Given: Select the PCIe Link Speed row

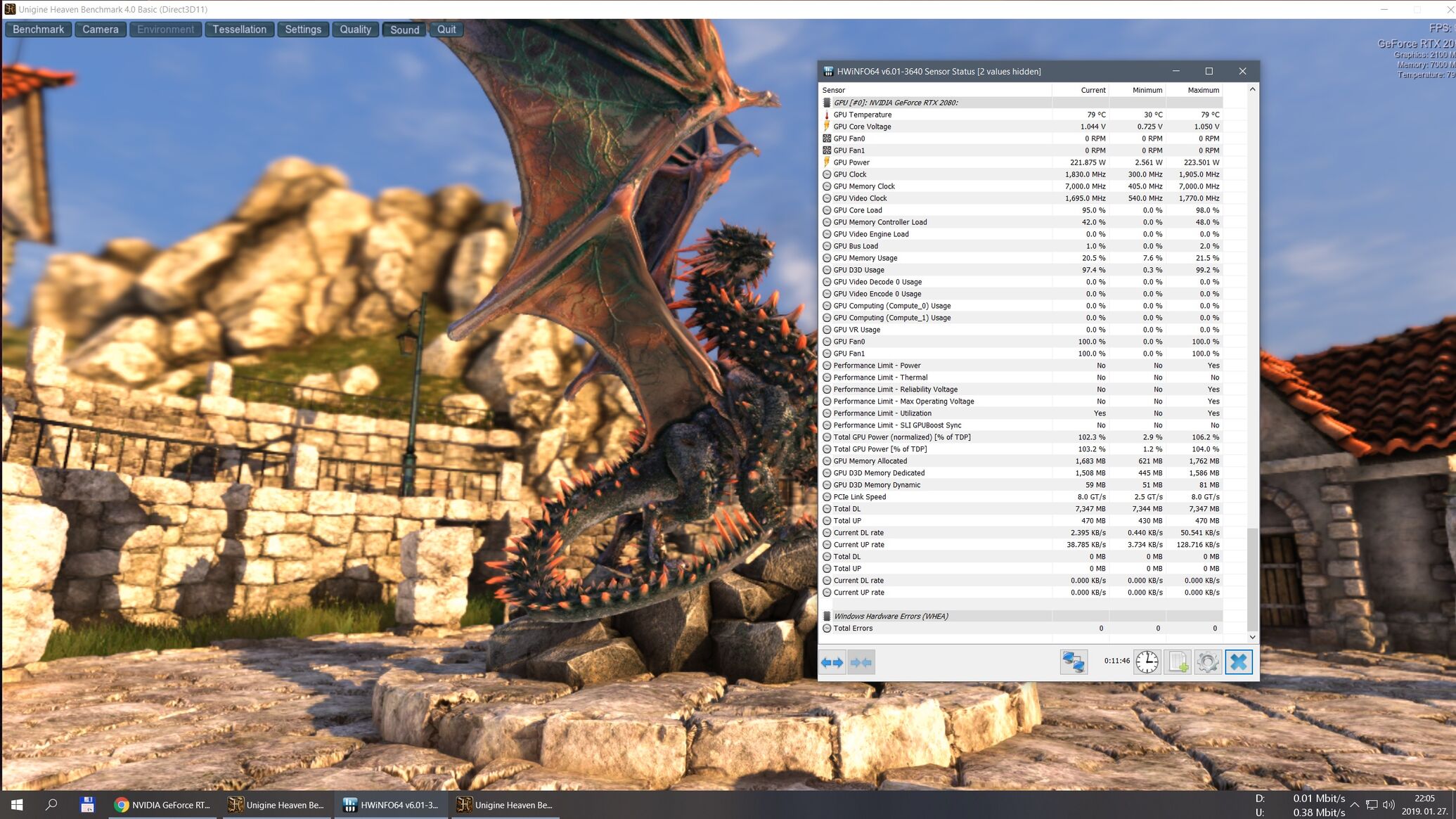Looking at the screenshot, I should [1021, 497].
